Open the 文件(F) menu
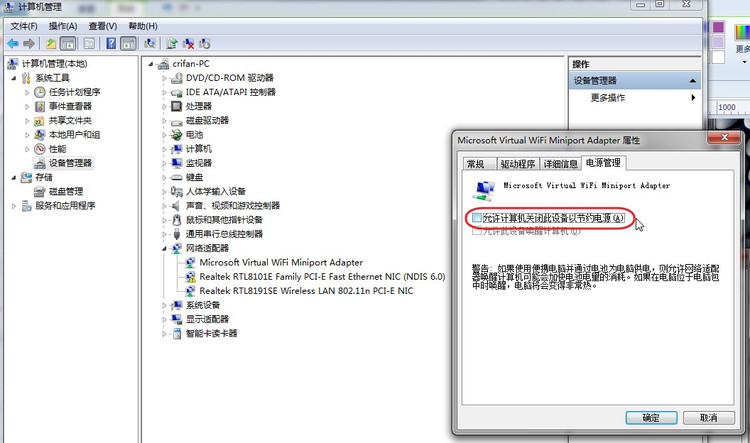750x443 pixels. pos(24,26)
